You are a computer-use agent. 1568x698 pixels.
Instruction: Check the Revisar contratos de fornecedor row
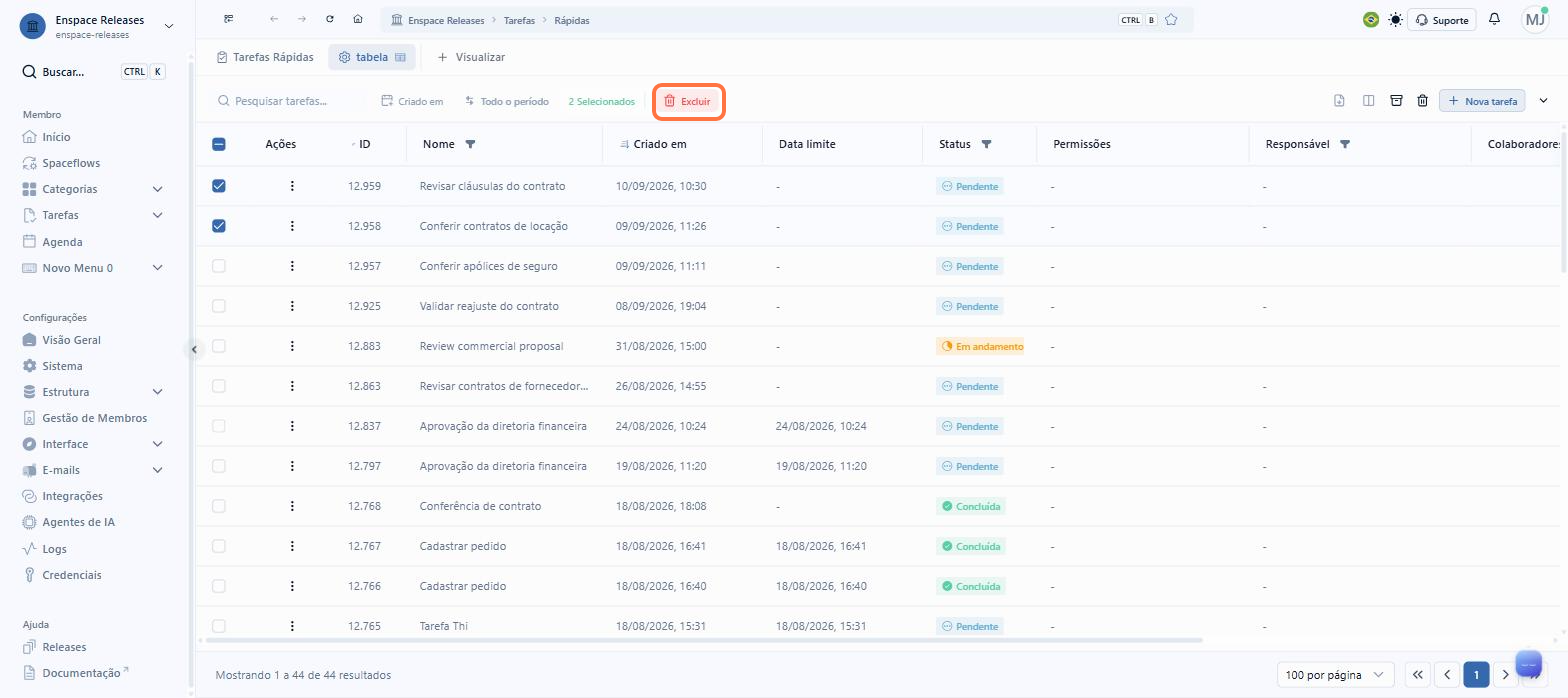click(x=219, y=386)
